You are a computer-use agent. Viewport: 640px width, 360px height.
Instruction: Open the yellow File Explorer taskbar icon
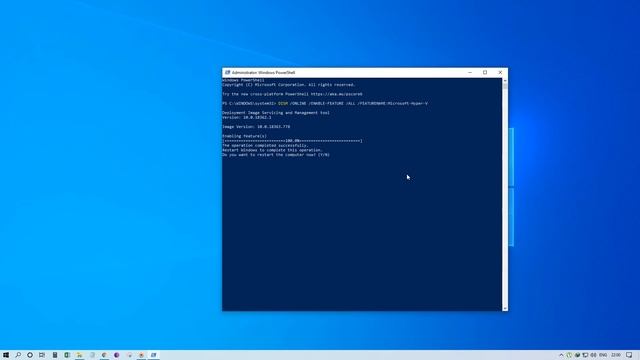pos(79,355)
